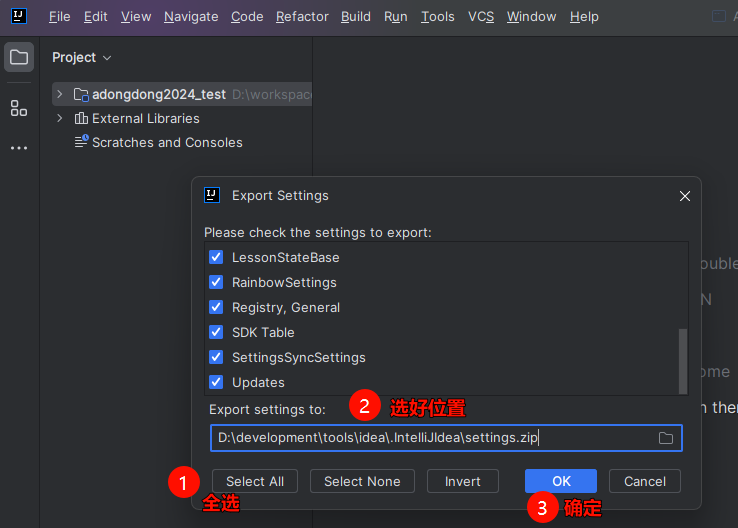Viewport: 738px width, 528px height.
Task: Click the IntelliJ IDEA logo in menu bar
Action: 19,16
